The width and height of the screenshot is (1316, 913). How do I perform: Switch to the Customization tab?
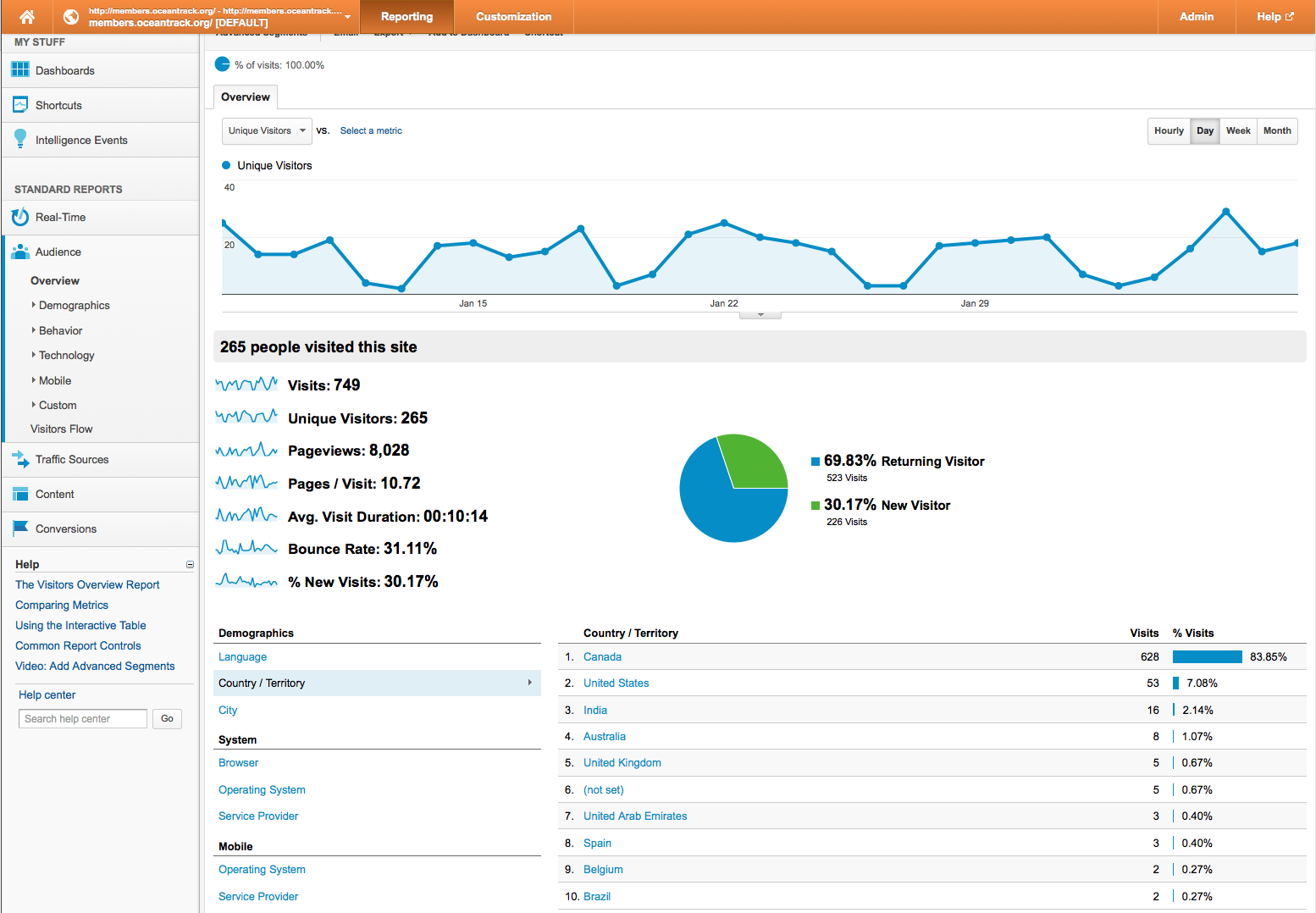513,17
